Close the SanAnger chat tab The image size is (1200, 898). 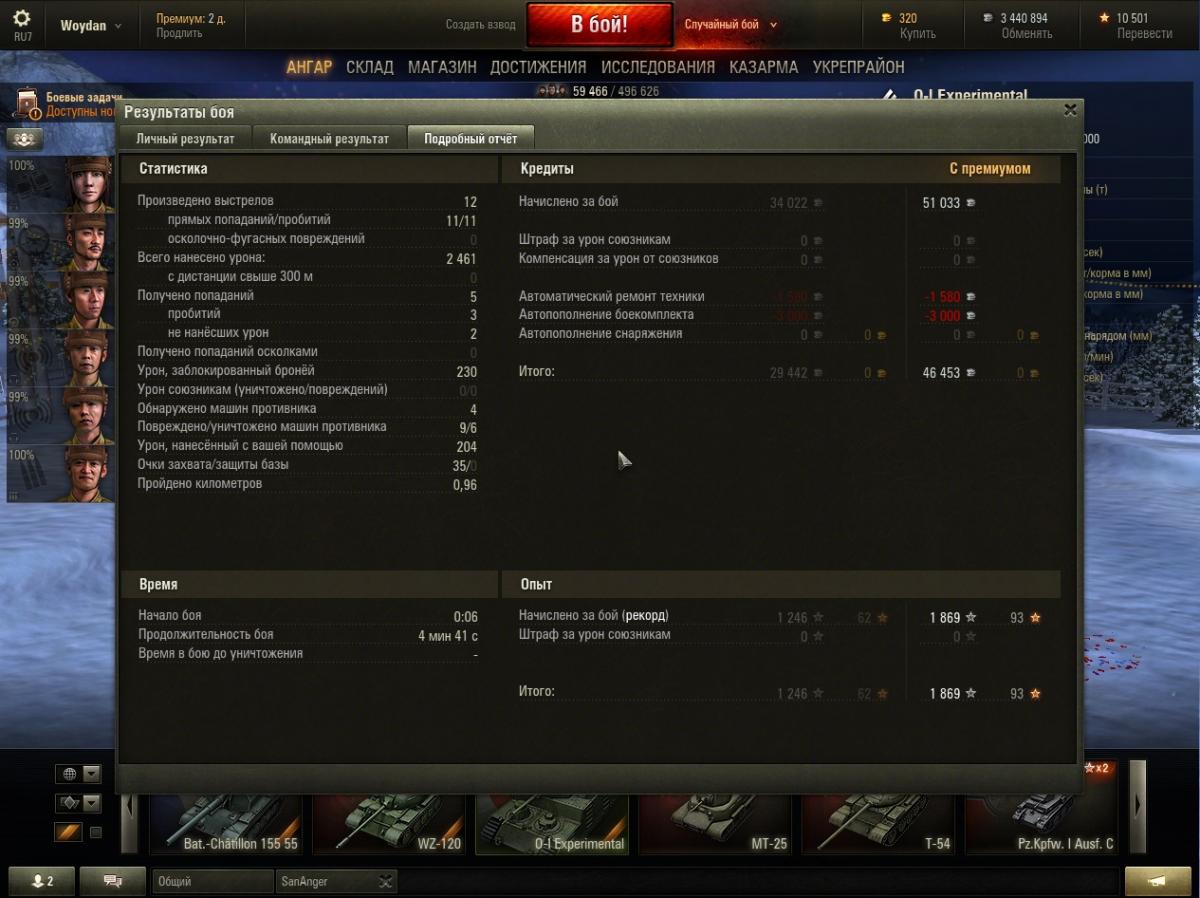click(x=386, y=881)
